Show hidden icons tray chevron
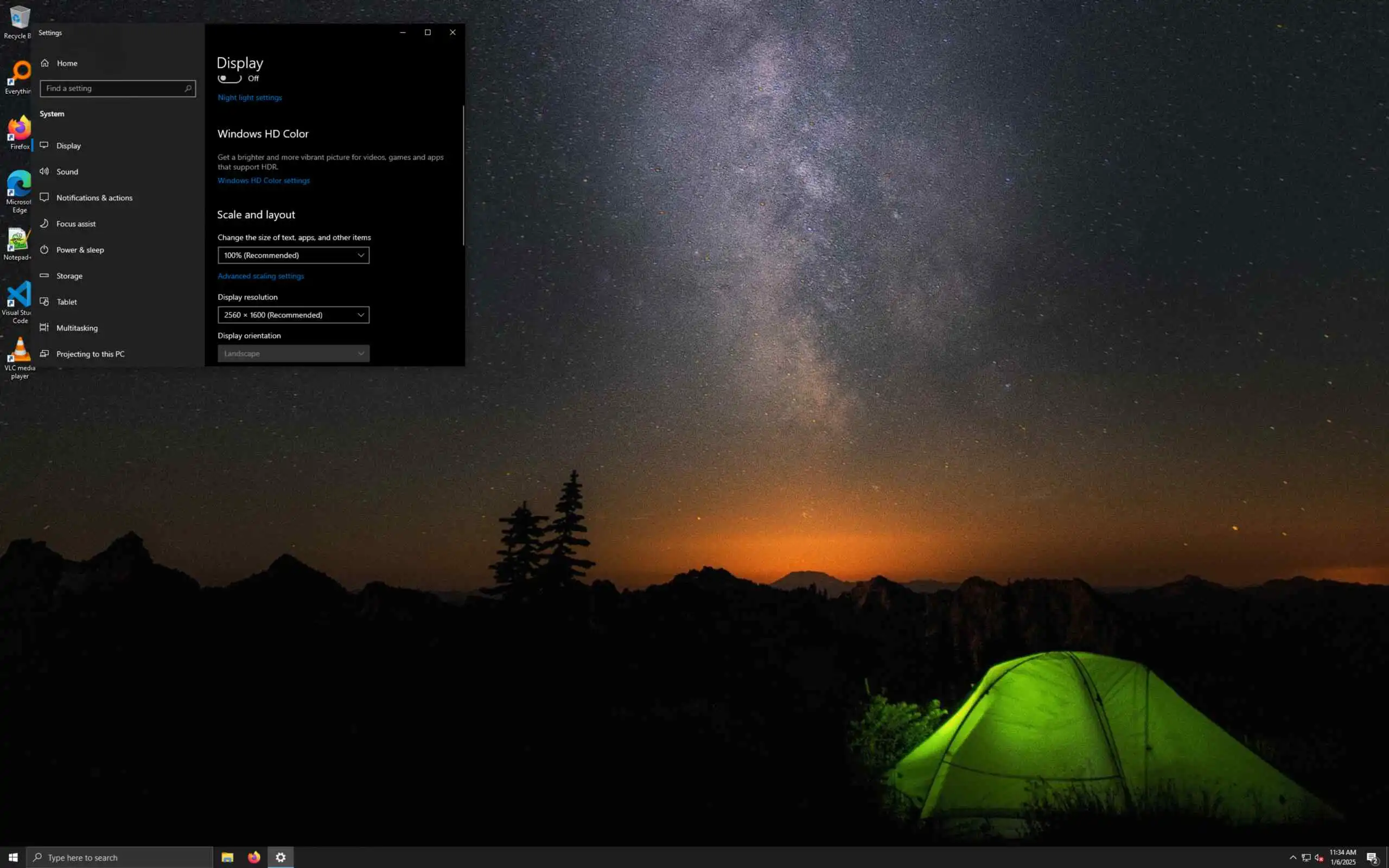This screenshot has height=868, width=1389. tap(1292, 858)
